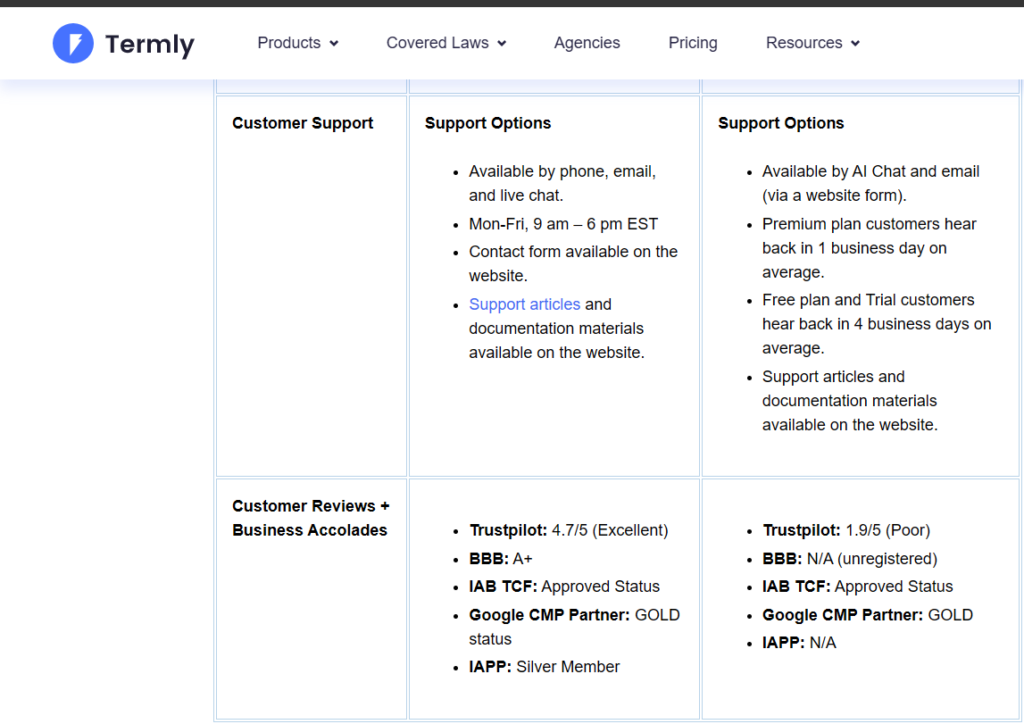This screenshot has height=724, width=1024.
Task: Select the Support Options heading above AI Chat
Action: pos(781,123)
